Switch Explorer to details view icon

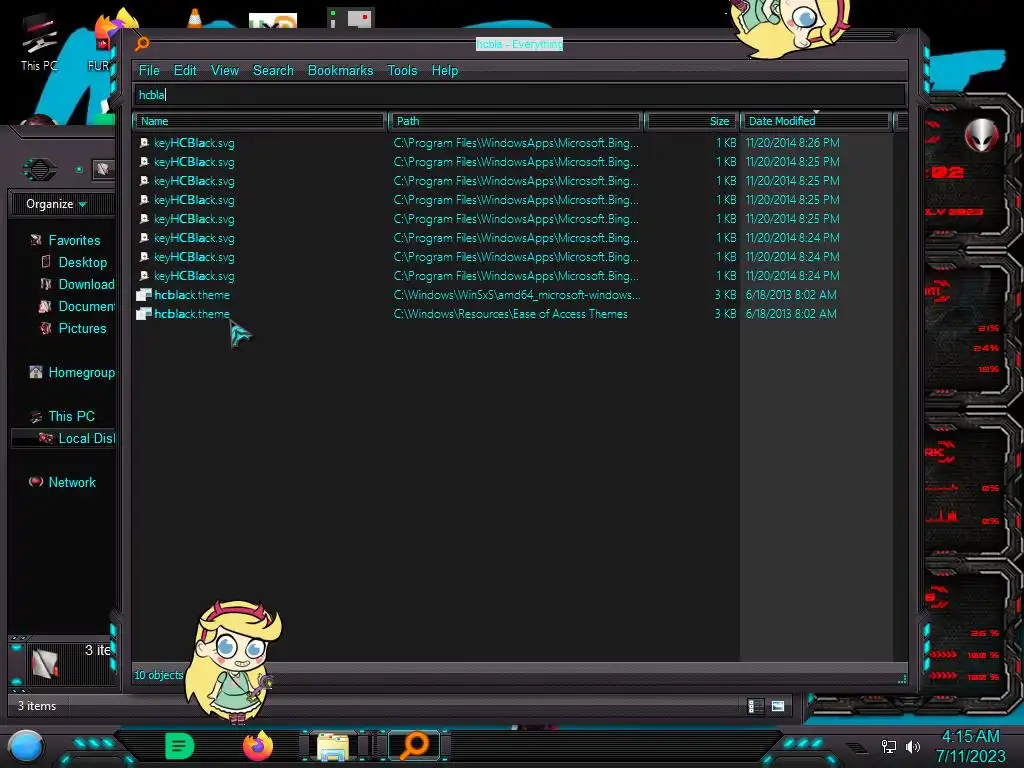click(x=754, y=706)
